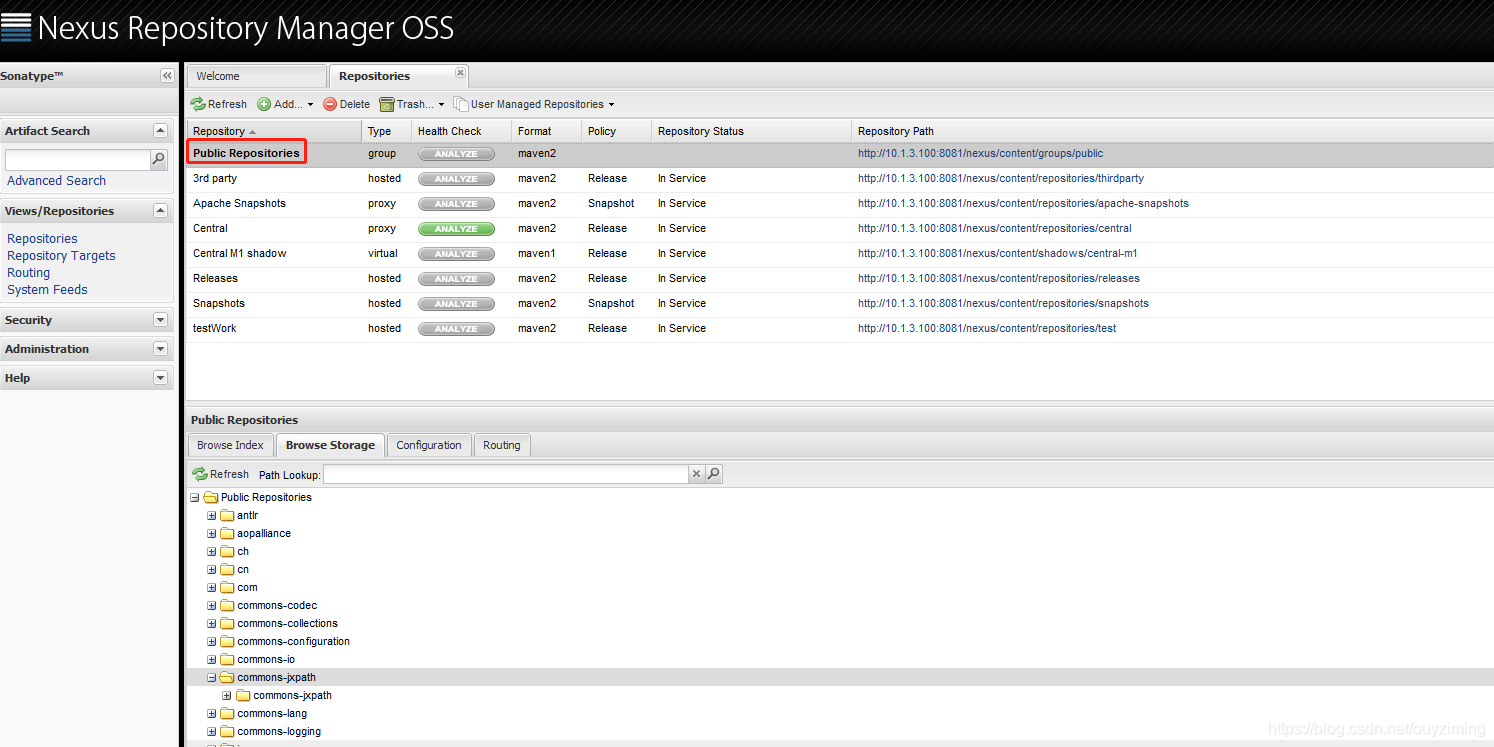
Task: Switch to the Welcome tab
Action: [x=257, y=76]
